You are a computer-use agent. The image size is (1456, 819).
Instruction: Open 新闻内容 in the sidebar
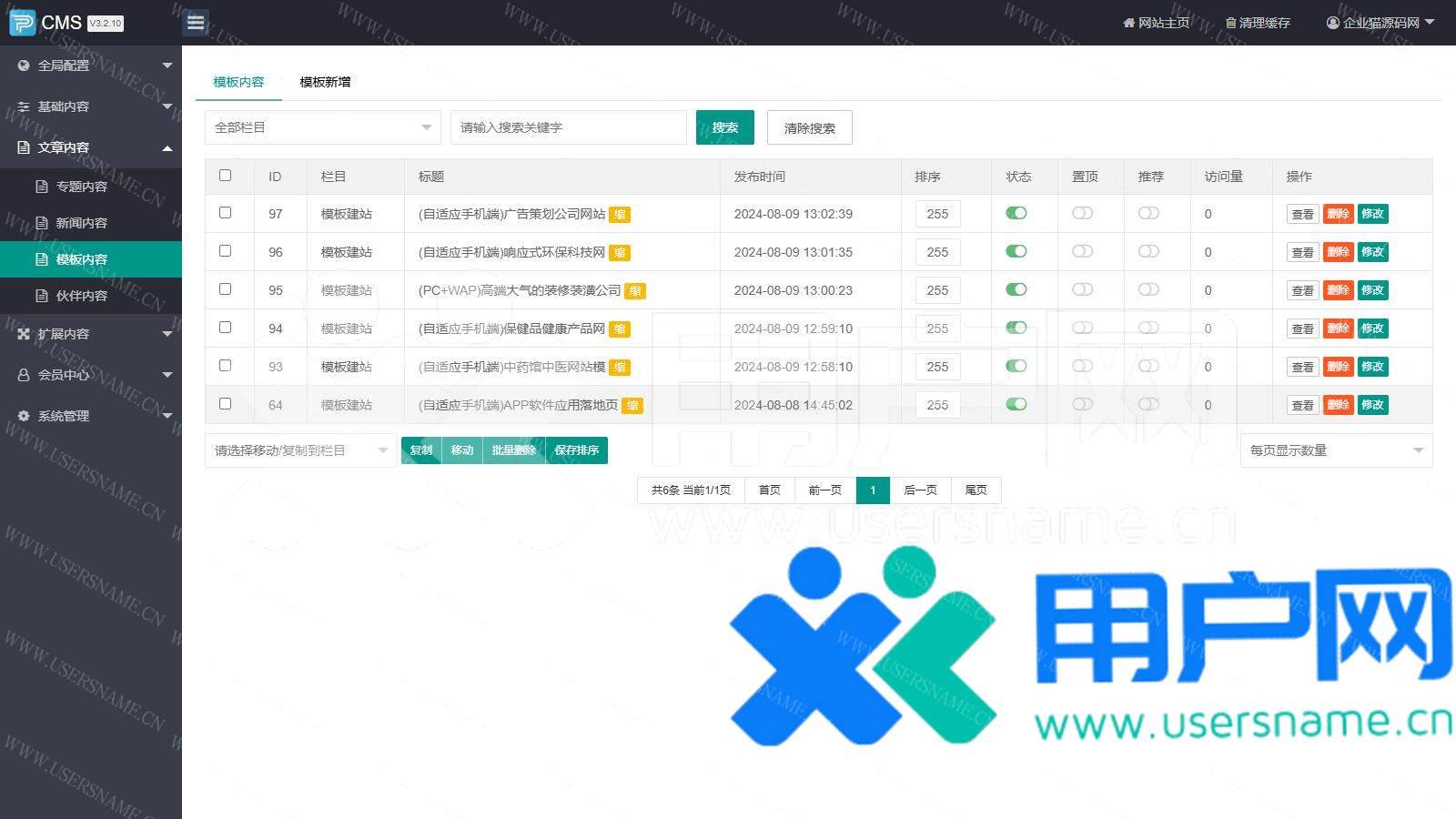81,223
